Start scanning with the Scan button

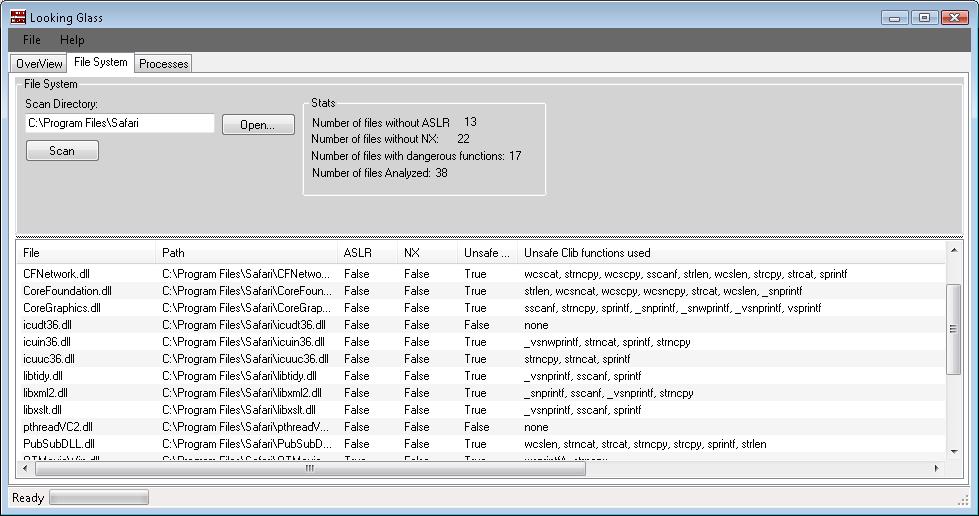tap(62, 151)
